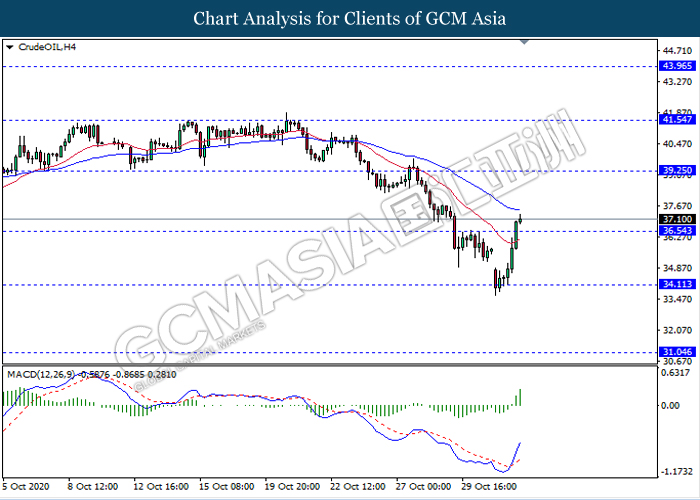This screenshot has width=700, height=500.
Task: Click the MACD scale value -1.1732
Action: click(676, 472)
